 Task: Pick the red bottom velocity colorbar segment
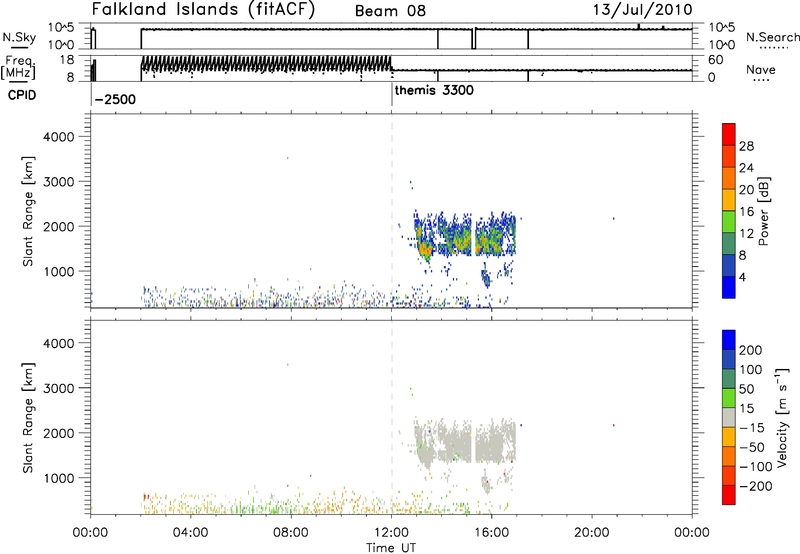click(x=729, y=495)
